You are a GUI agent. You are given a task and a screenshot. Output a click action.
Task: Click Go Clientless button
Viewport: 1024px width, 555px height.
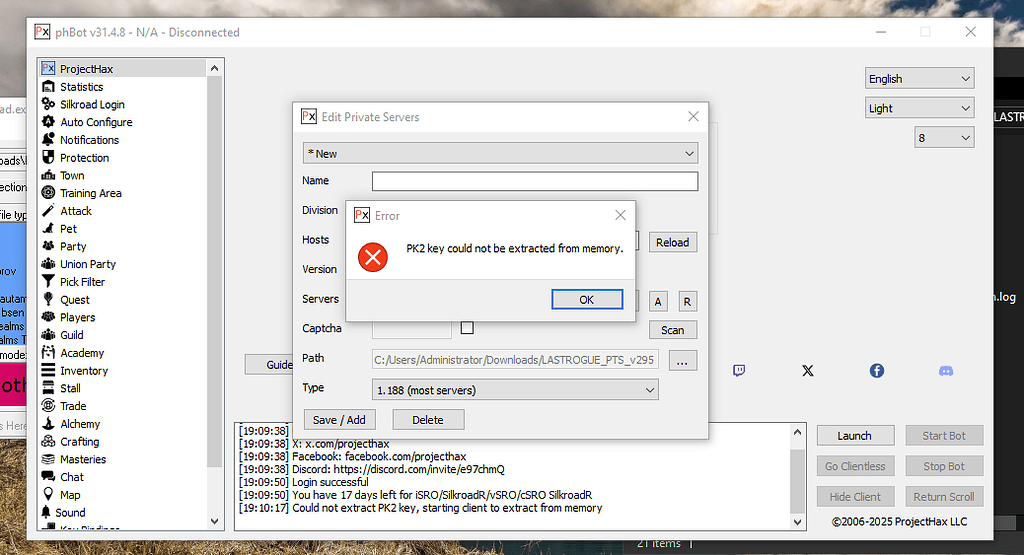[855, 466]
